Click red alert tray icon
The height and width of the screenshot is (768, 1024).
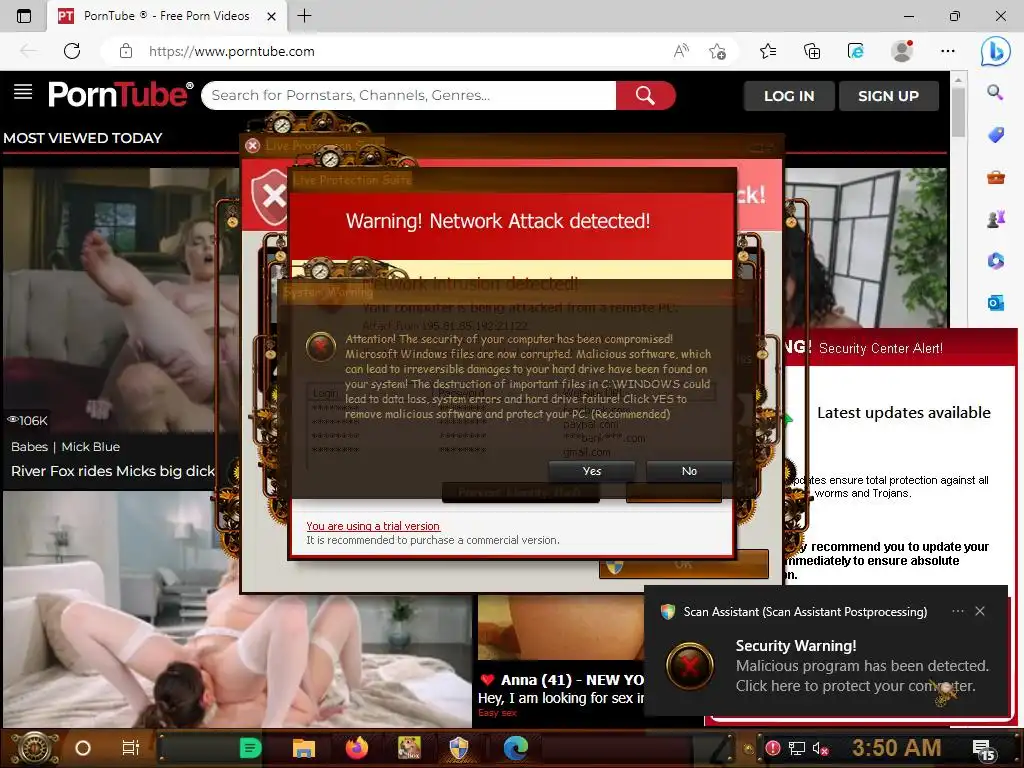pyautogui.click(x=773, y=748)
